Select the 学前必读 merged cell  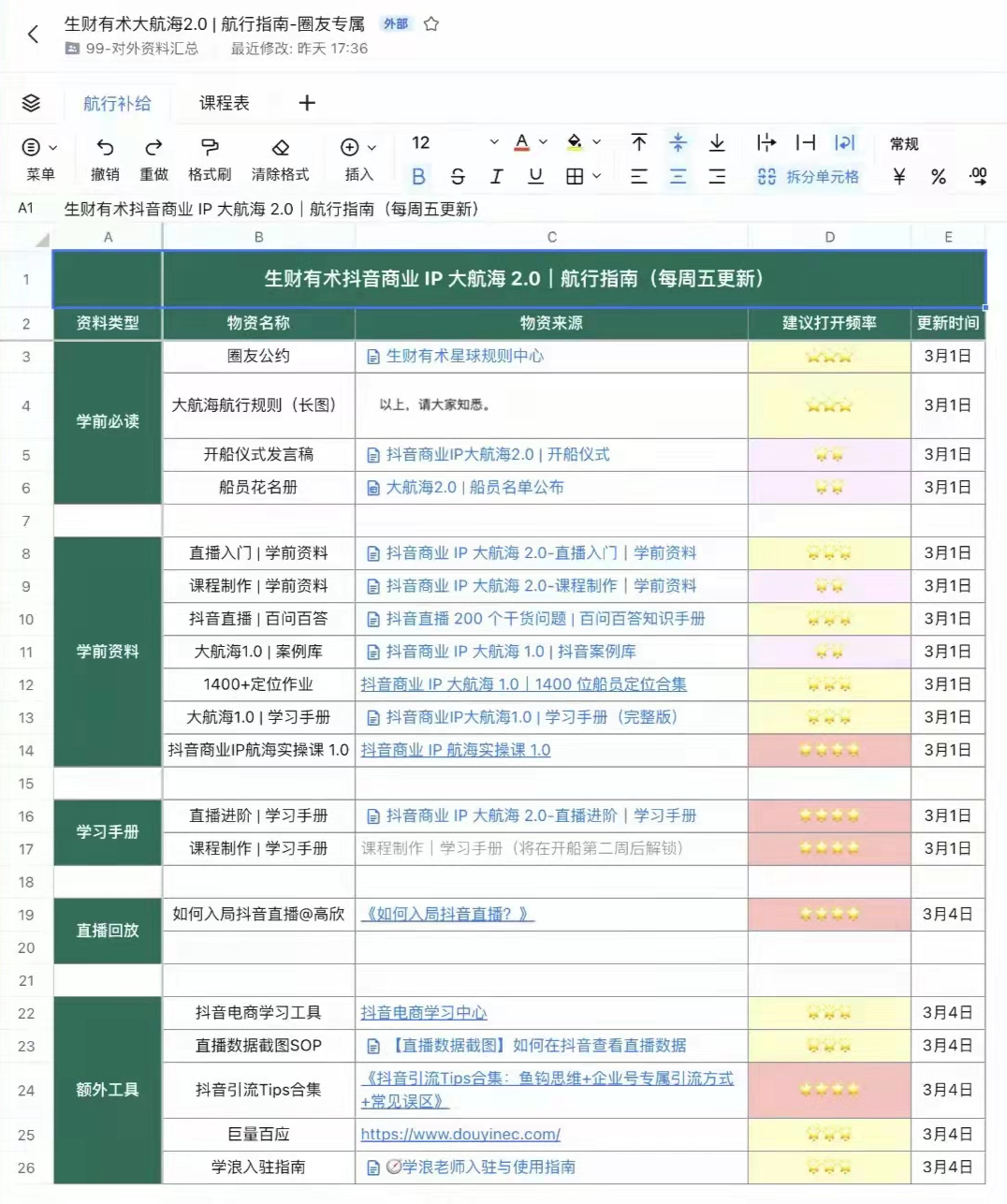pos(108,422)
